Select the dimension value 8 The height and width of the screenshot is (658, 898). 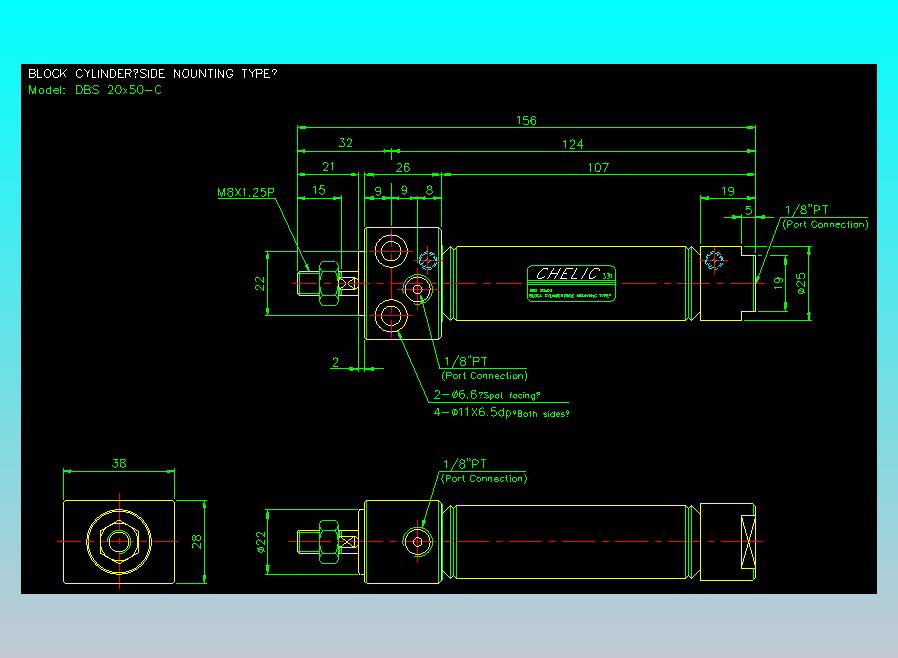[430, 190]
